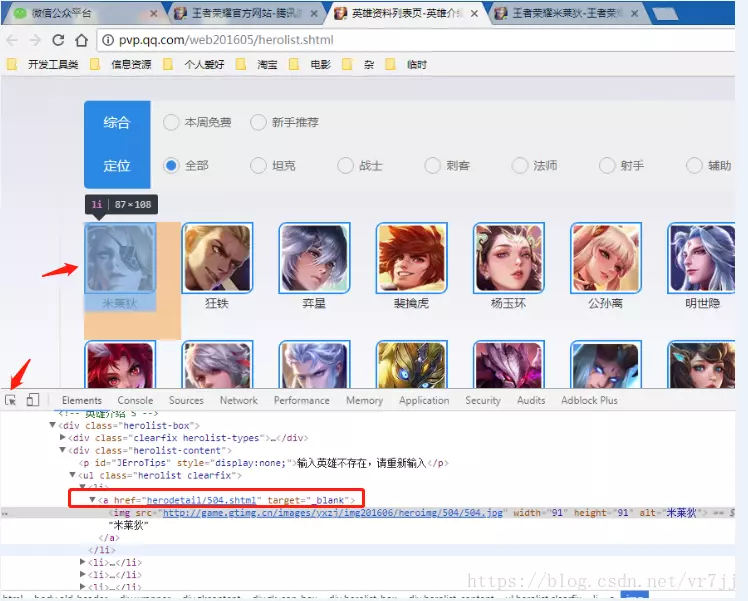Open the DevTools Application tab
748x601 pixels.
(x=424, y=400)
